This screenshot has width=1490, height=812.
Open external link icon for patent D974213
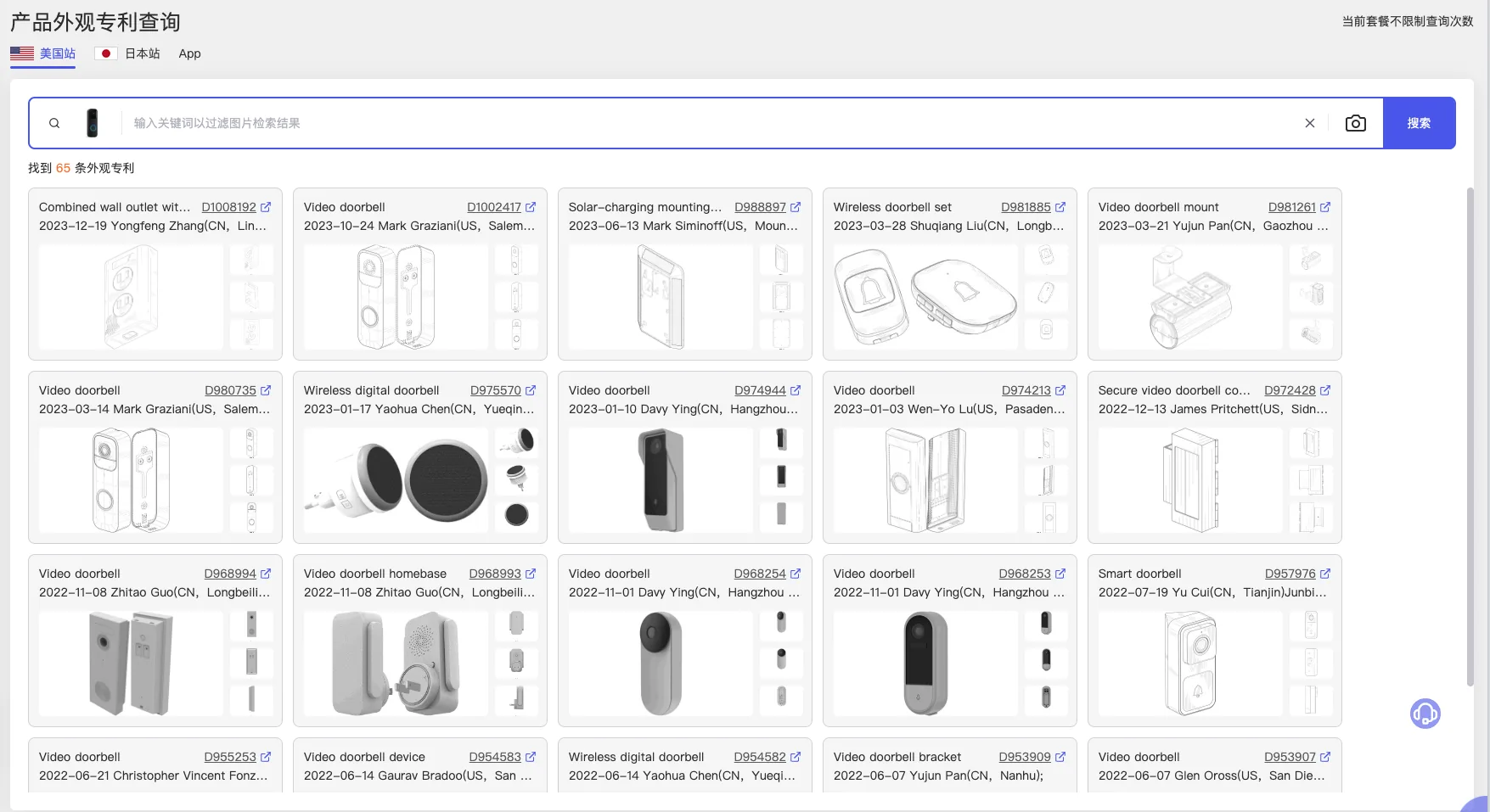point(1060,390)
